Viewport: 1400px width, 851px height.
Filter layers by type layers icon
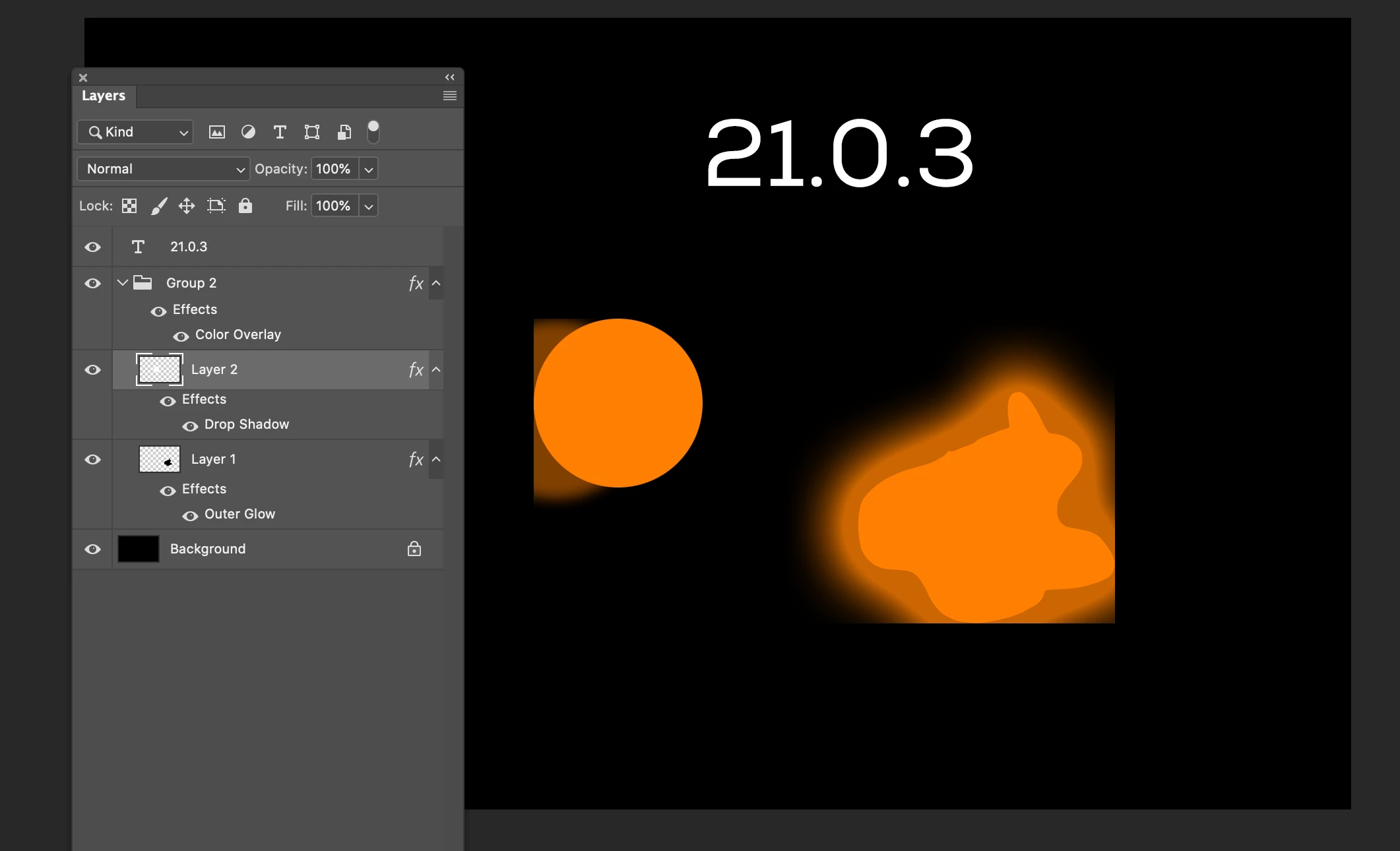pyautogui.click(x=280, y=132)
